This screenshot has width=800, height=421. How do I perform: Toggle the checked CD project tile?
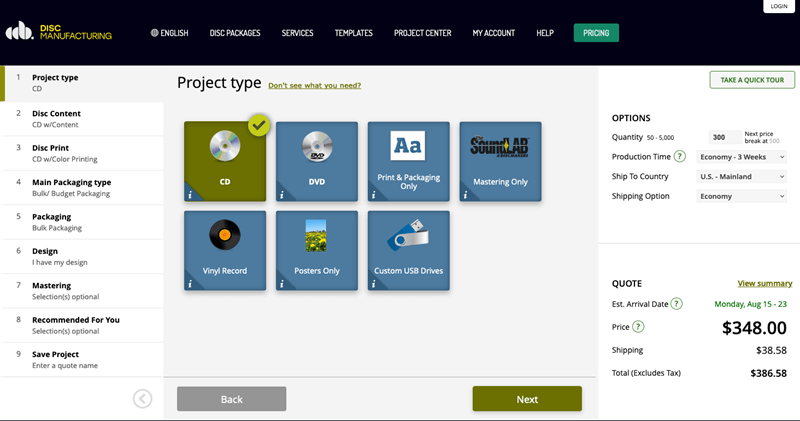pos(225,161)
